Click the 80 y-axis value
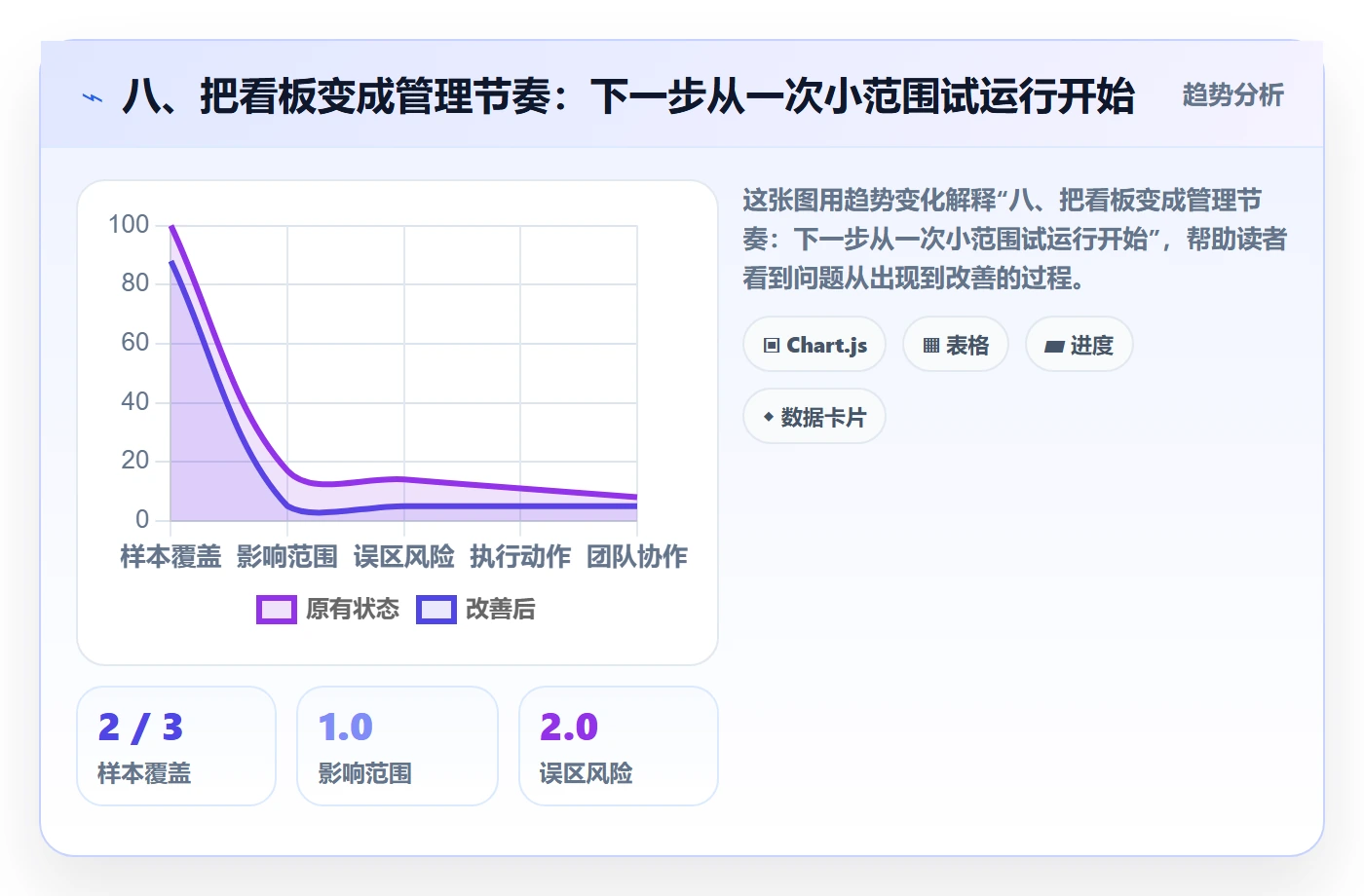The width and height of the screenshot is (1364, 896). (x=135, y=283)
